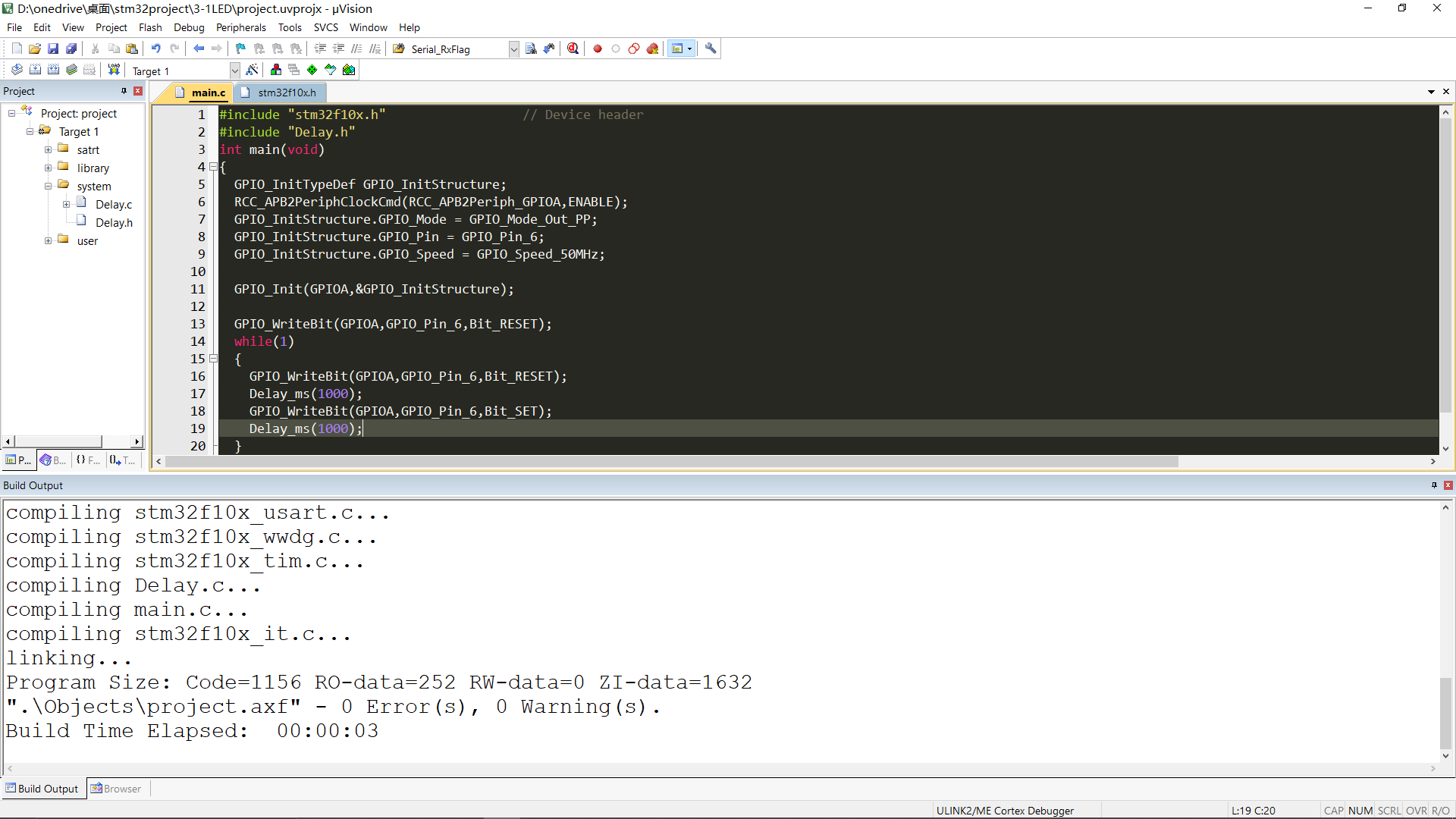The height and width of the screenshot is (819, 1456).
Task: Click the Save file icon in toolbar
Action: (x=53, y=49)
